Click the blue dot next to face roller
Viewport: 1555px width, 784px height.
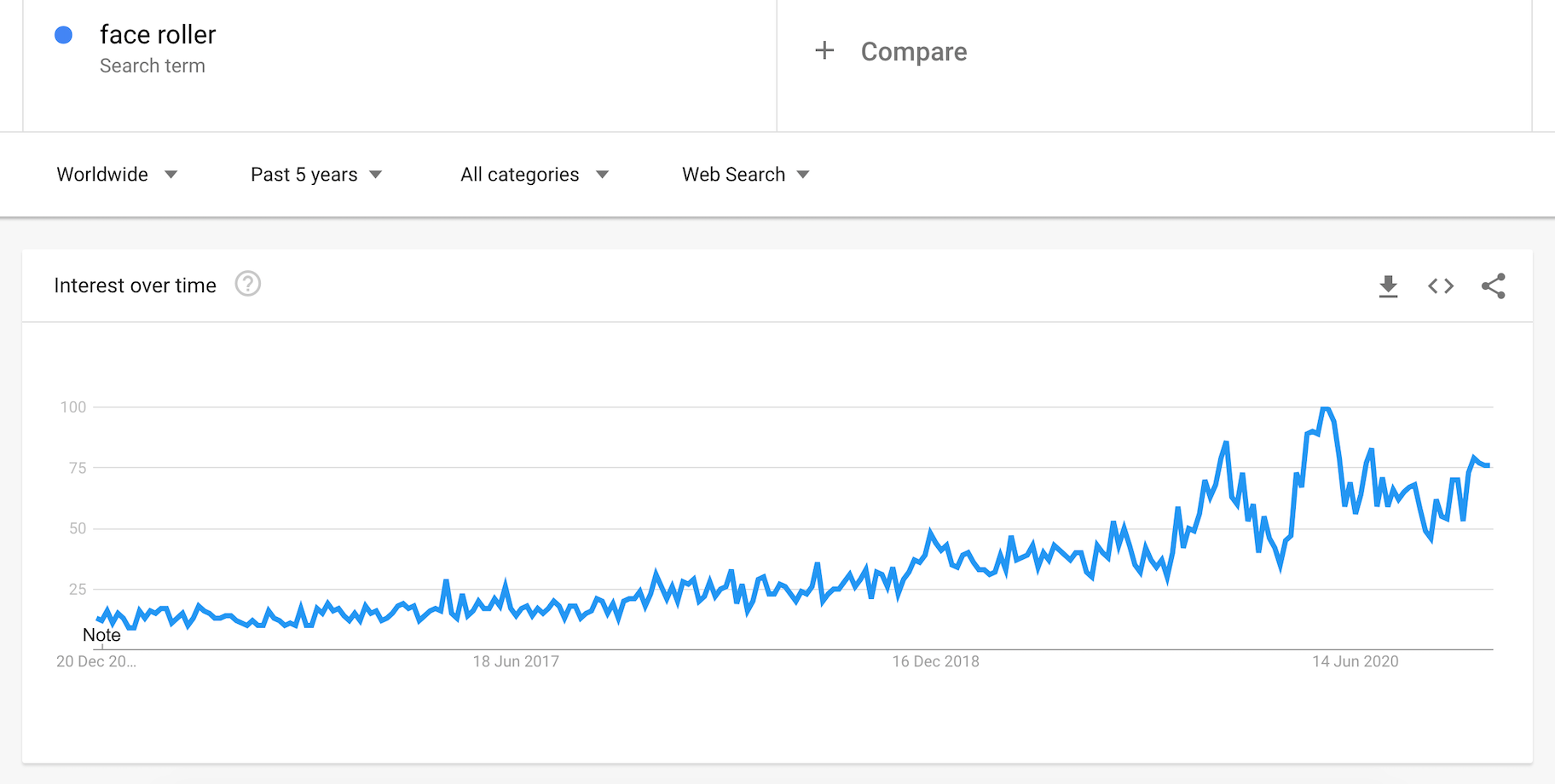[63, 35]
